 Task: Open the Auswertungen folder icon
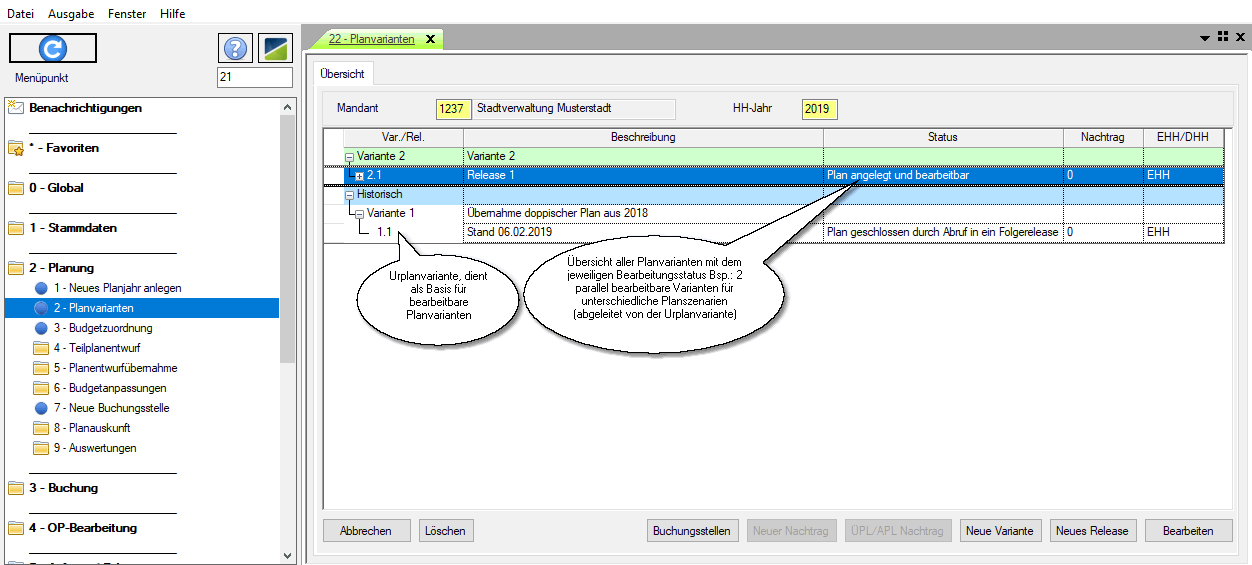click(41, 448)
